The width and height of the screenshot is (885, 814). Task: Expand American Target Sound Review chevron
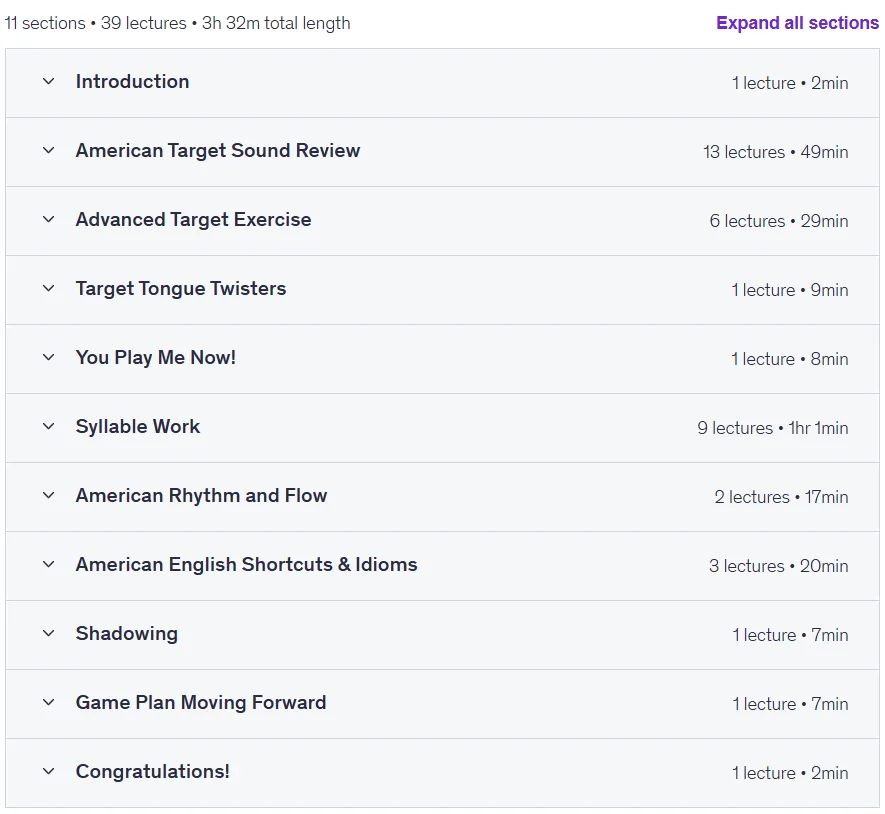pyautogui.click(x=49, y=150)
